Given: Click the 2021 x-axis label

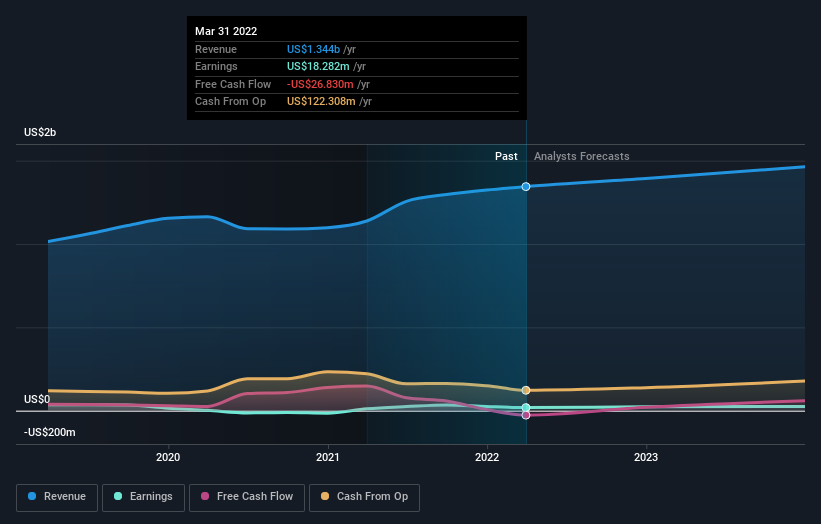Looking at the screenshot, I should [x=328, y=458].
